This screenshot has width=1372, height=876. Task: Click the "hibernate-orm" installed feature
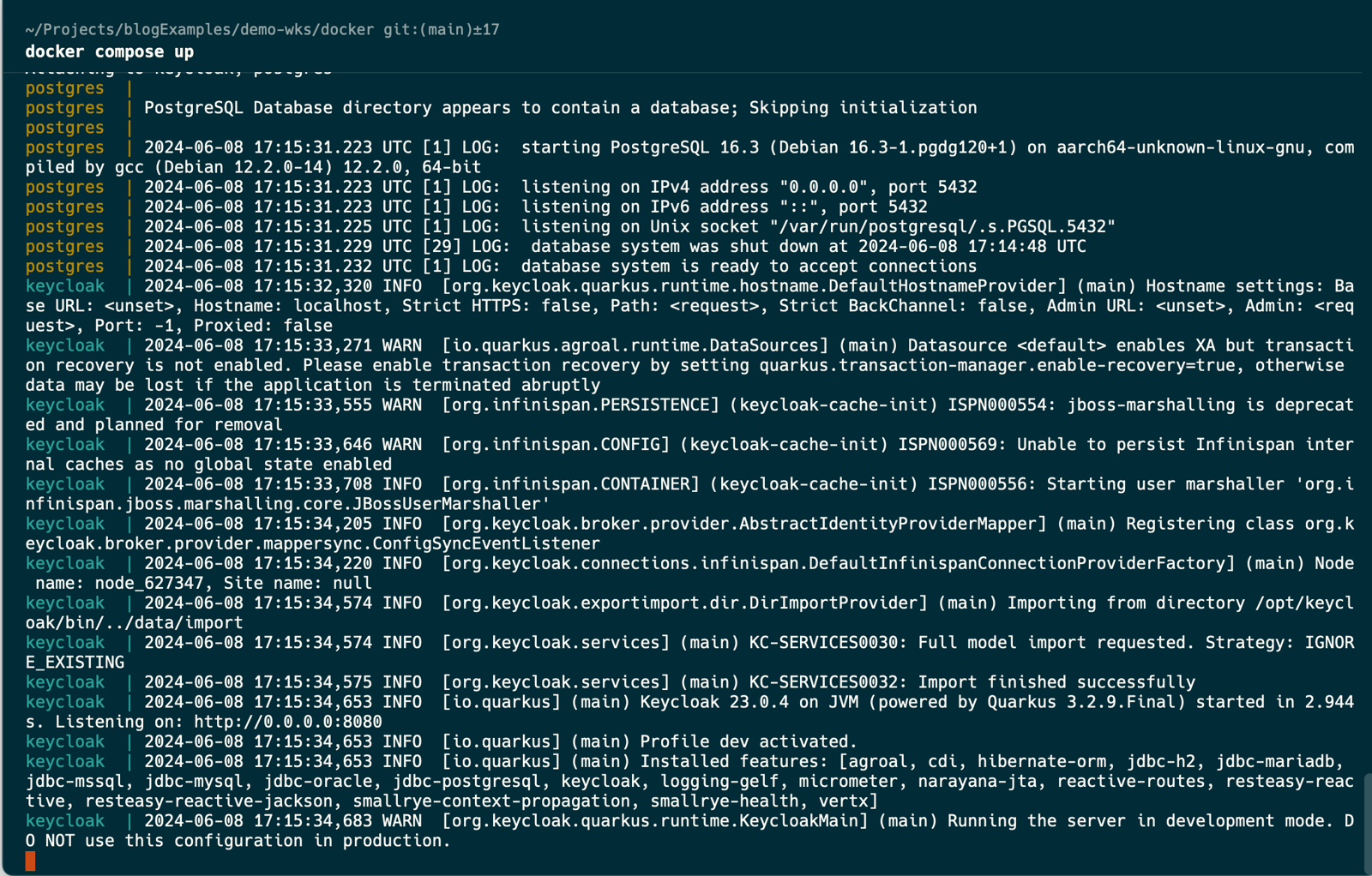click(x=1042, y=761)
